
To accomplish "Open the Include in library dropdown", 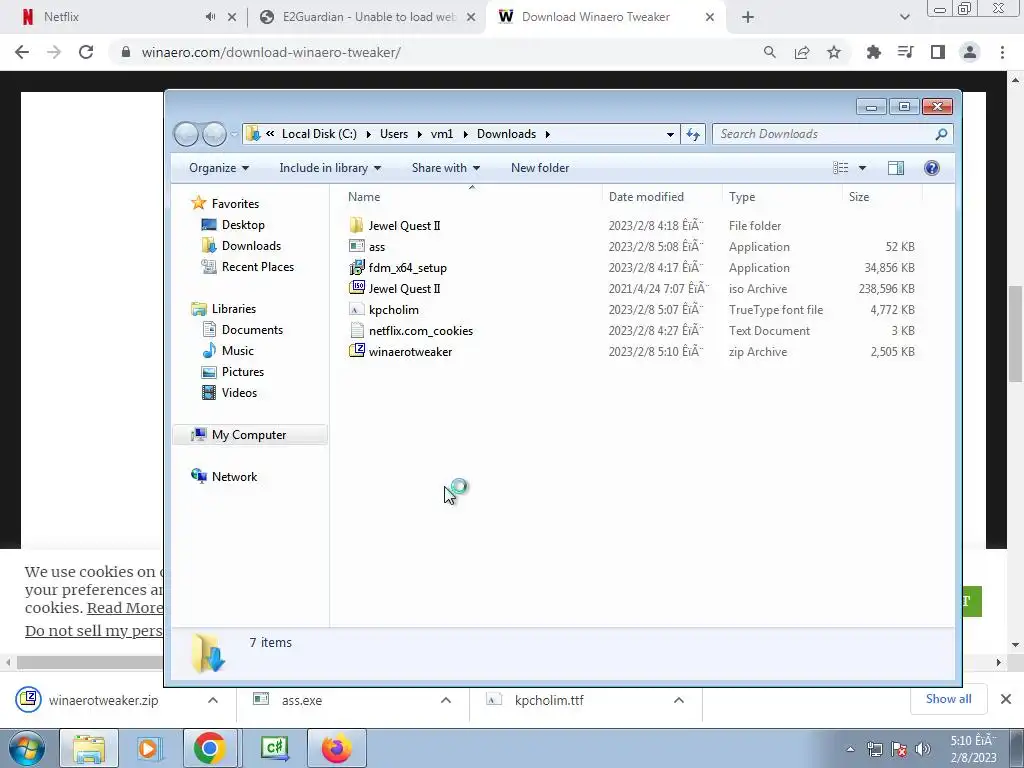I will pos(330,168).
